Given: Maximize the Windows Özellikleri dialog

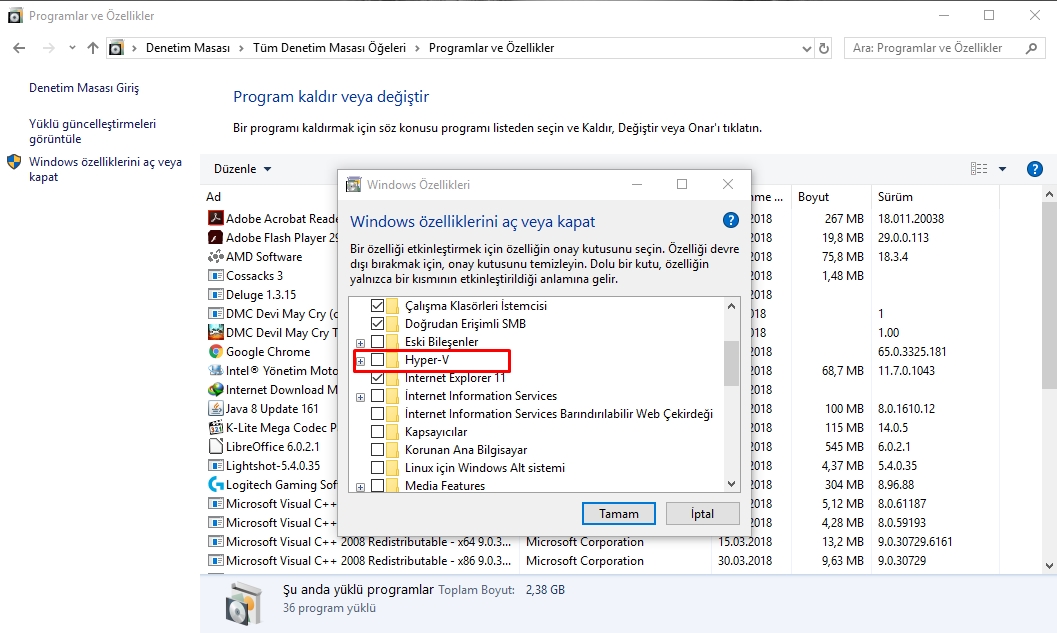Looking at the screenshot, I should point(682,184).
